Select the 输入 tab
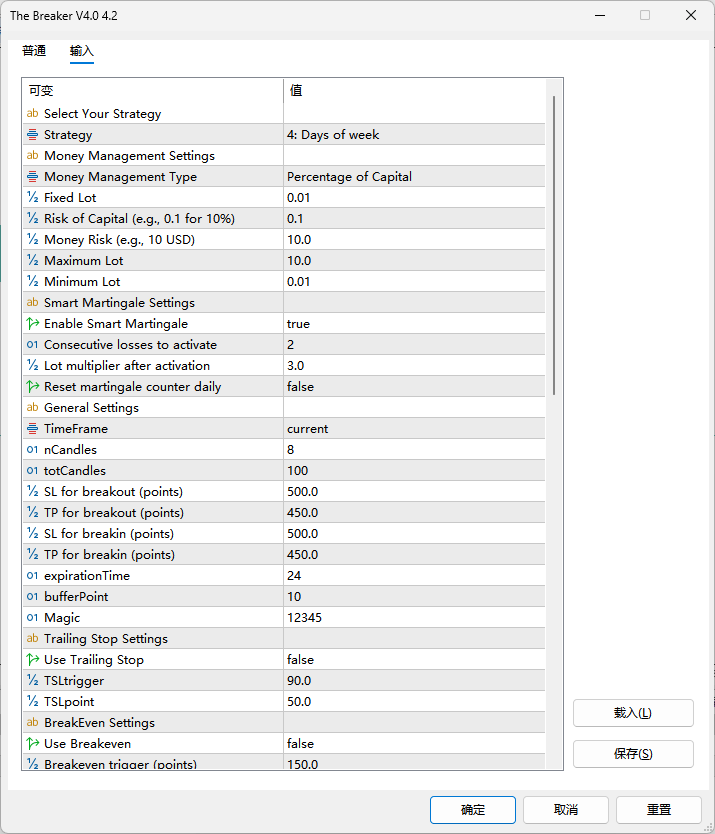The width and height of the screenshot is (715, 834). (x=82, y=51)
